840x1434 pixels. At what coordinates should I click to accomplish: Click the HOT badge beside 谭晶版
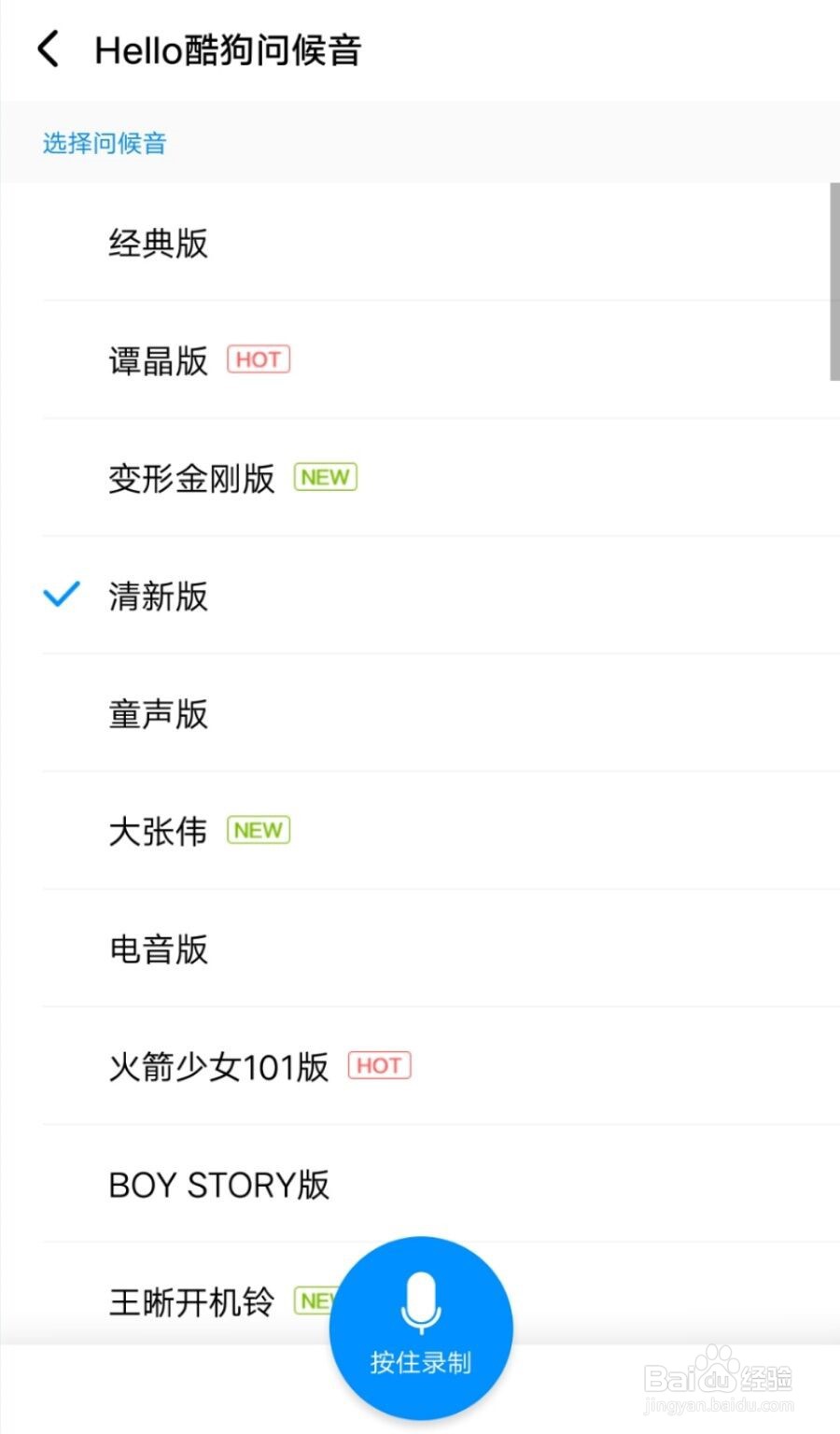click(259, 359)
